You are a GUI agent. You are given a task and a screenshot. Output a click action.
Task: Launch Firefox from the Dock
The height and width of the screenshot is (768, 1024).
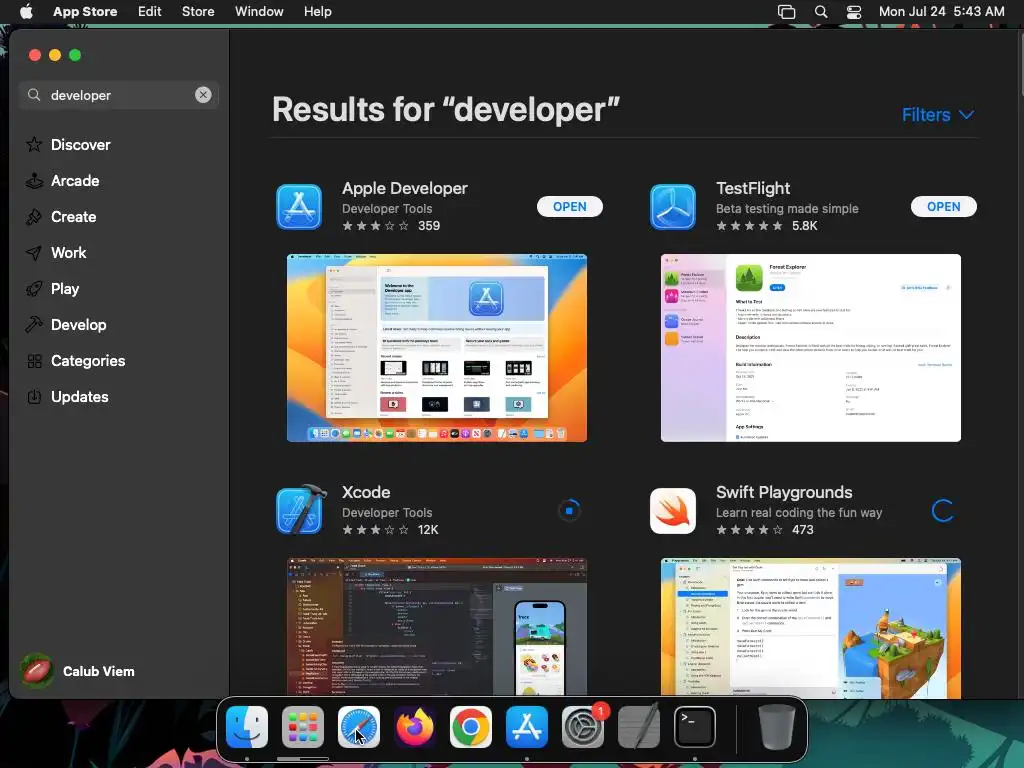click(415, 727)
